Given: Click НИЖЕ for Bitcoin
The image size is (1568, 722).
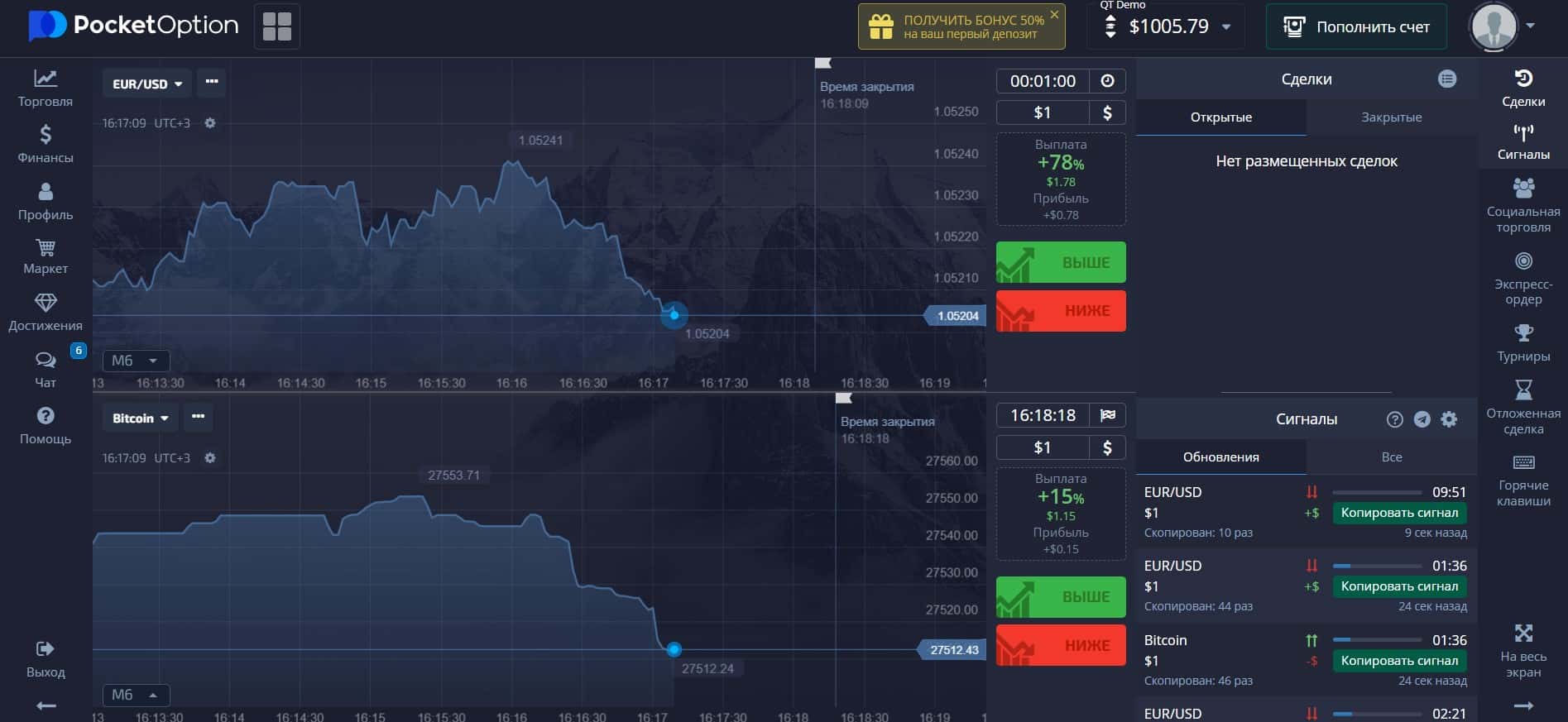Looking at the screenshot, I should [1061, 645].
